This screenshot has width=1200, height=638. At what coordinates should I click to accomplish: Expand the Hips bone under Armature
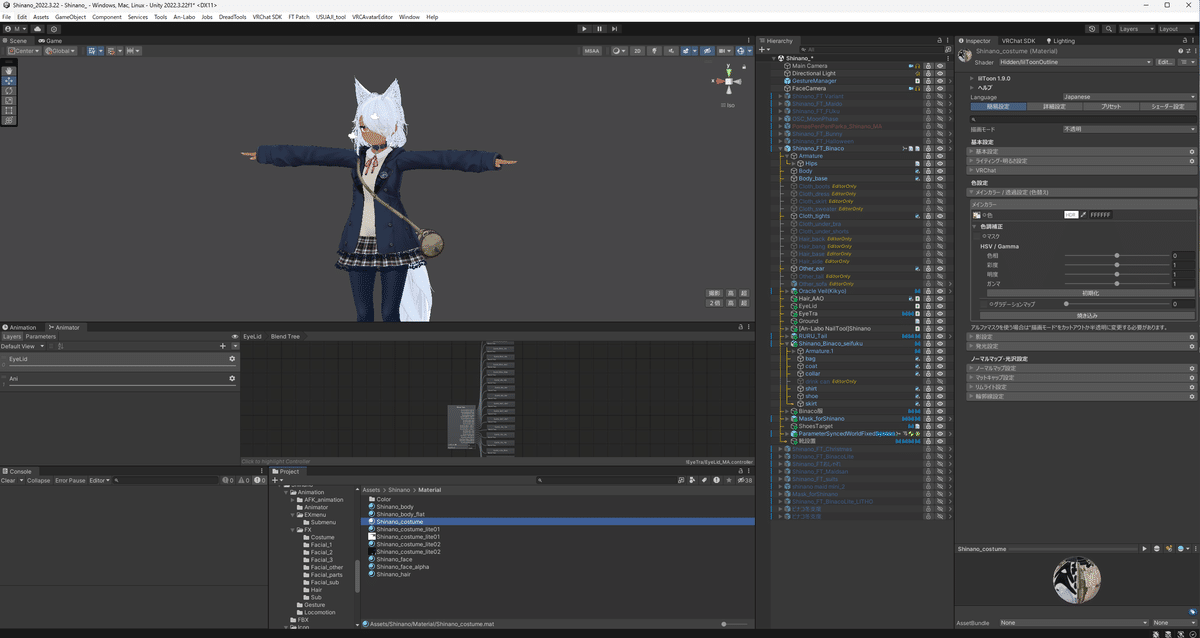[793, 163]
